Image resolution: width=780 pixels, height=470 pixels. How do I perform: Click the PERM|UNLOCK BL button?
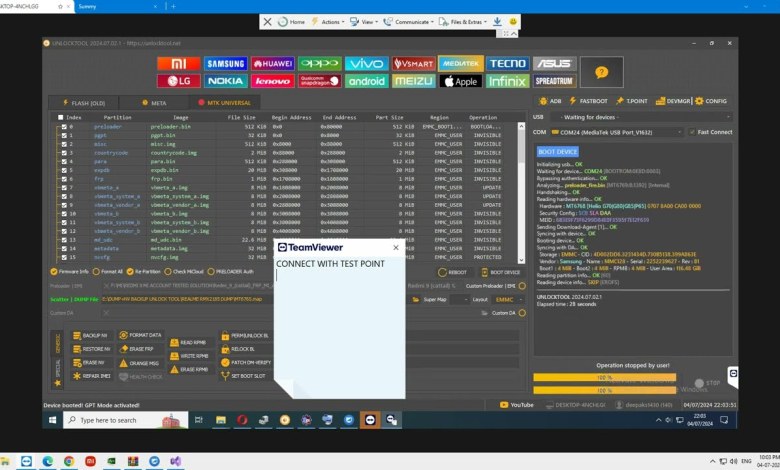point(245,336)
